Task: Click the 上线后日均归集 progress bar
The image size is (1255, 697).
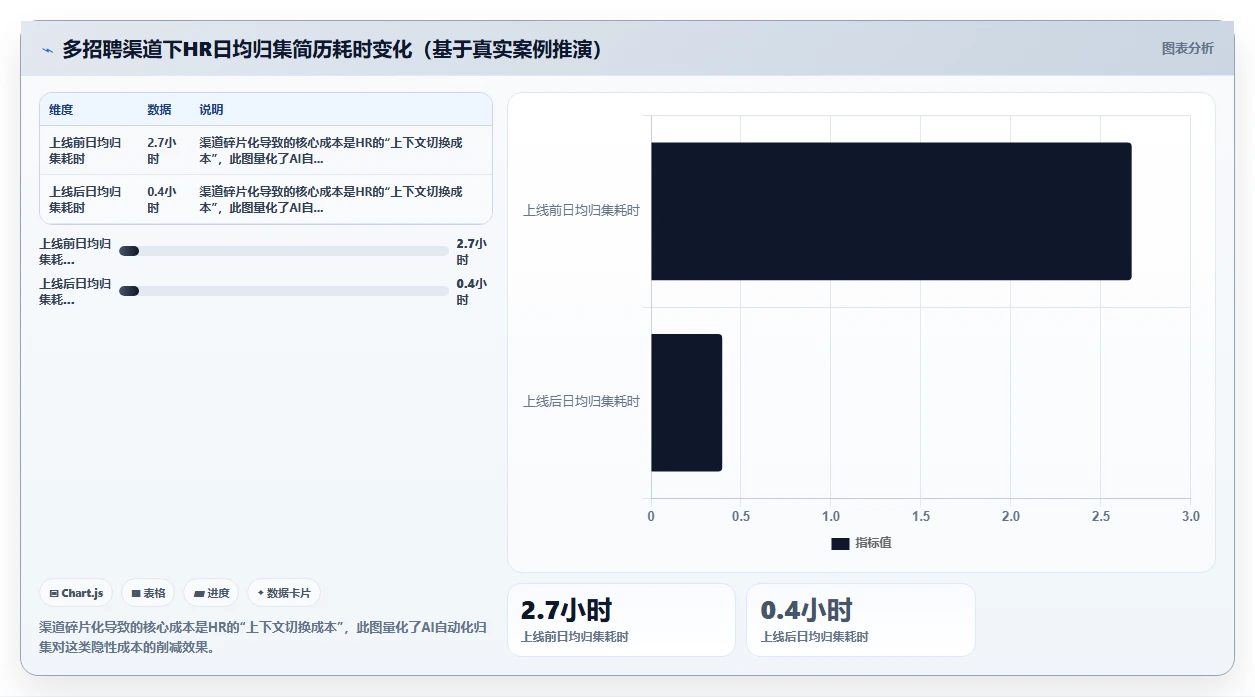Action: pos(284,291)
